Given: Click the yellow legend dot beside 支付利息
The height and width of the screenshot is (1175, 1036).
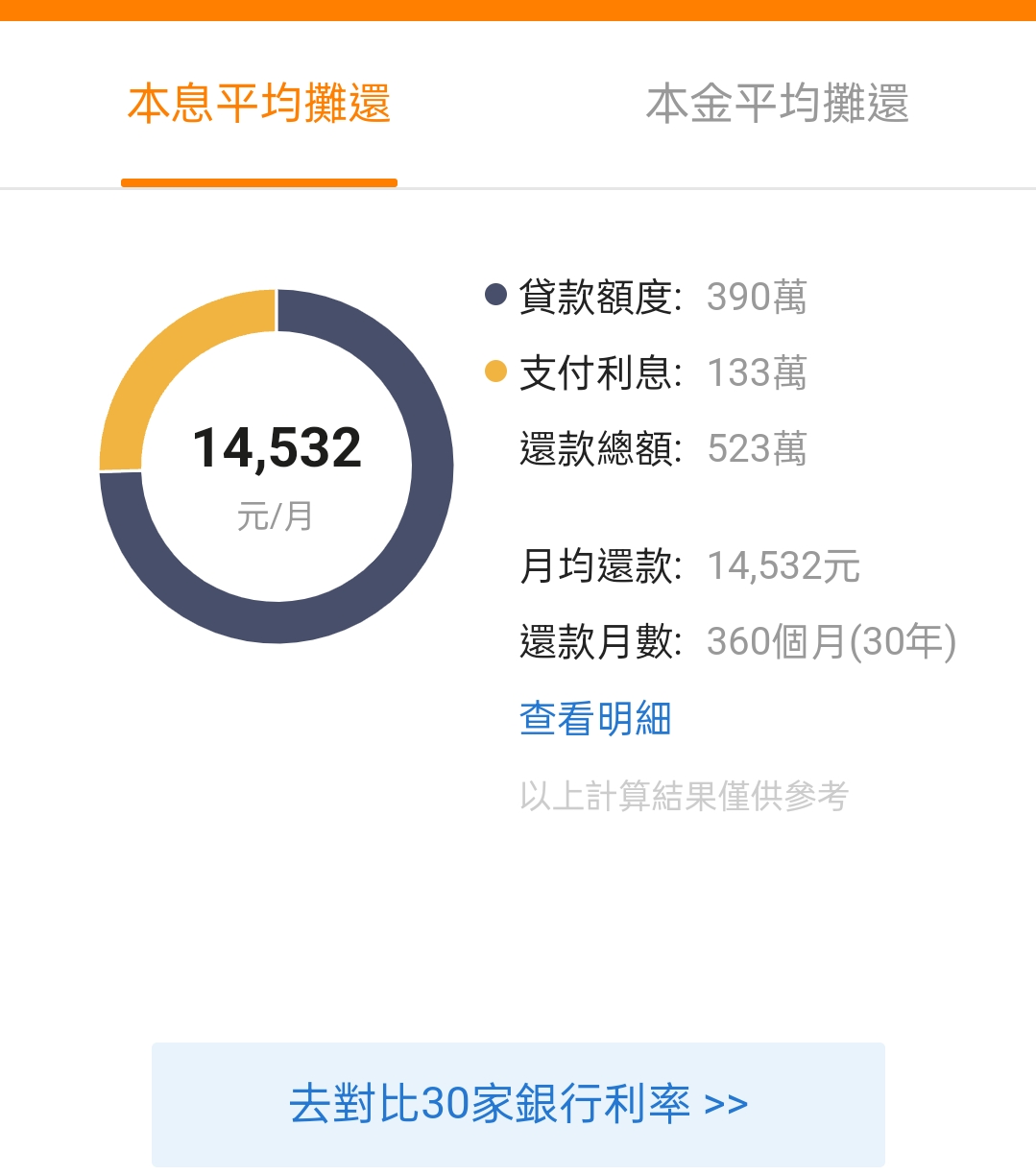Looking at the screenshot, I should coord(495,371).
